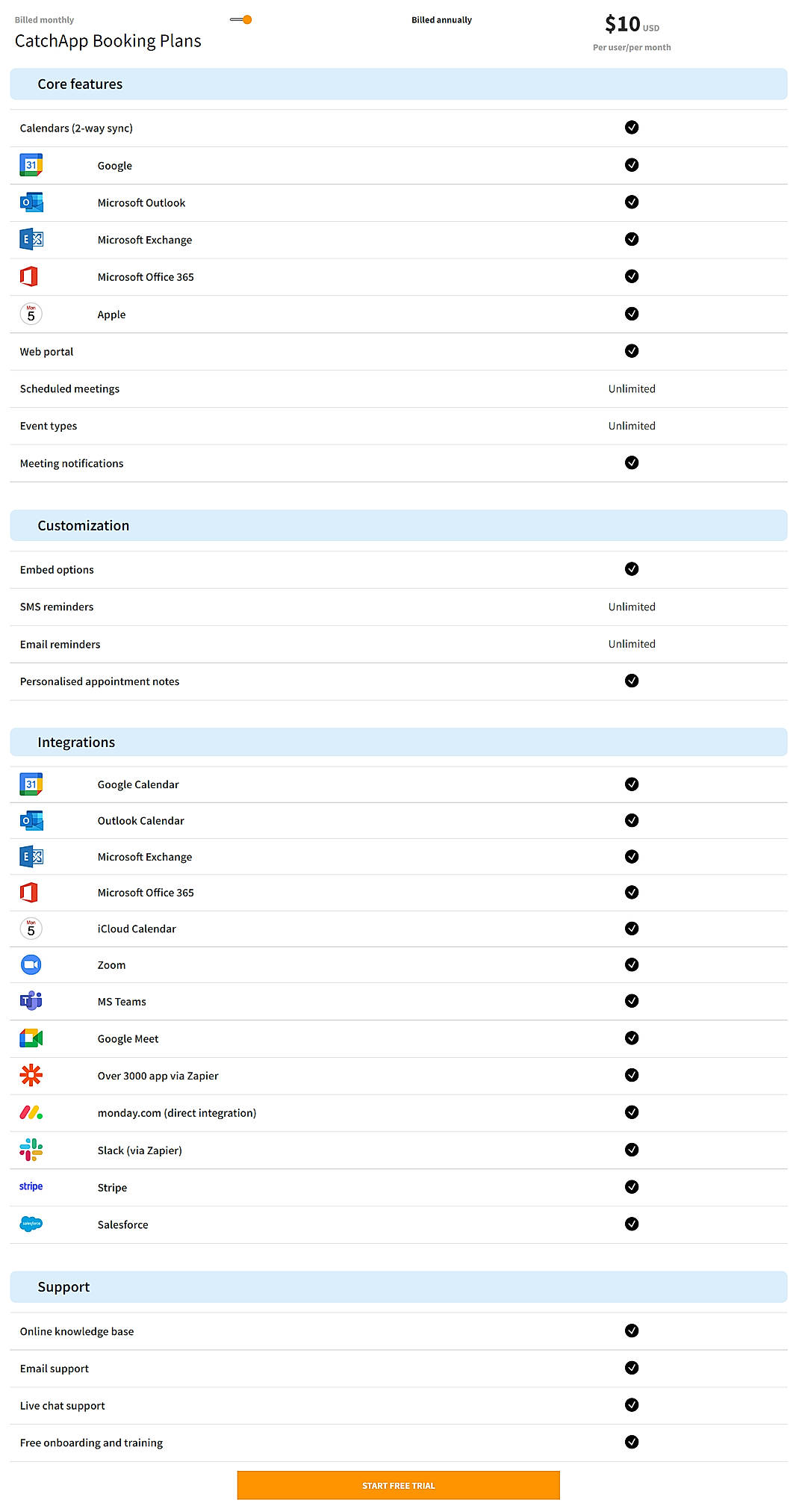Click the Unlimited label for SMS reminders
Screen dimensions: 799x1512
coord(632,607)
